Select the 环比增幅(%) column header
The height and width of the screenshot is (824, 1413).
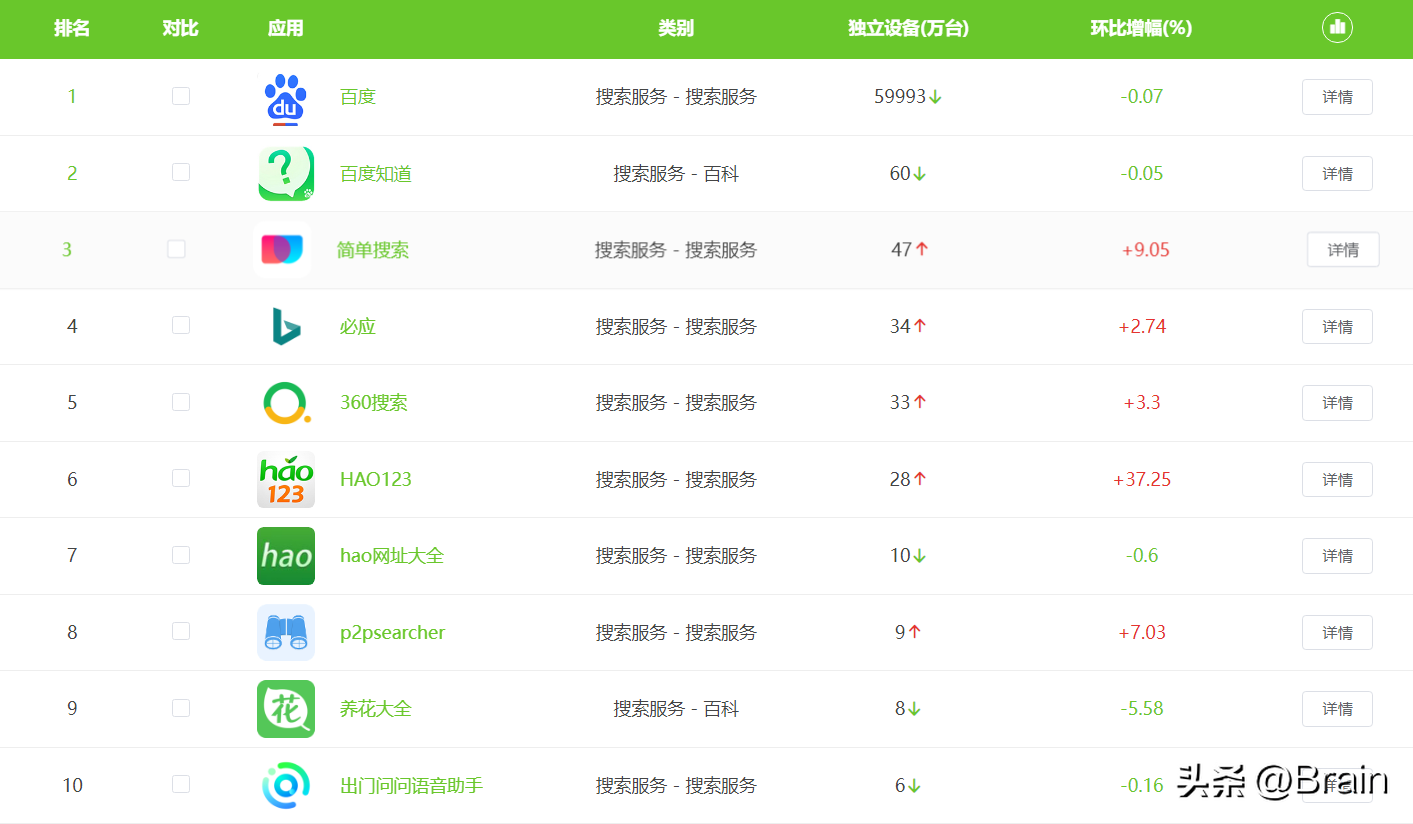1141,28
